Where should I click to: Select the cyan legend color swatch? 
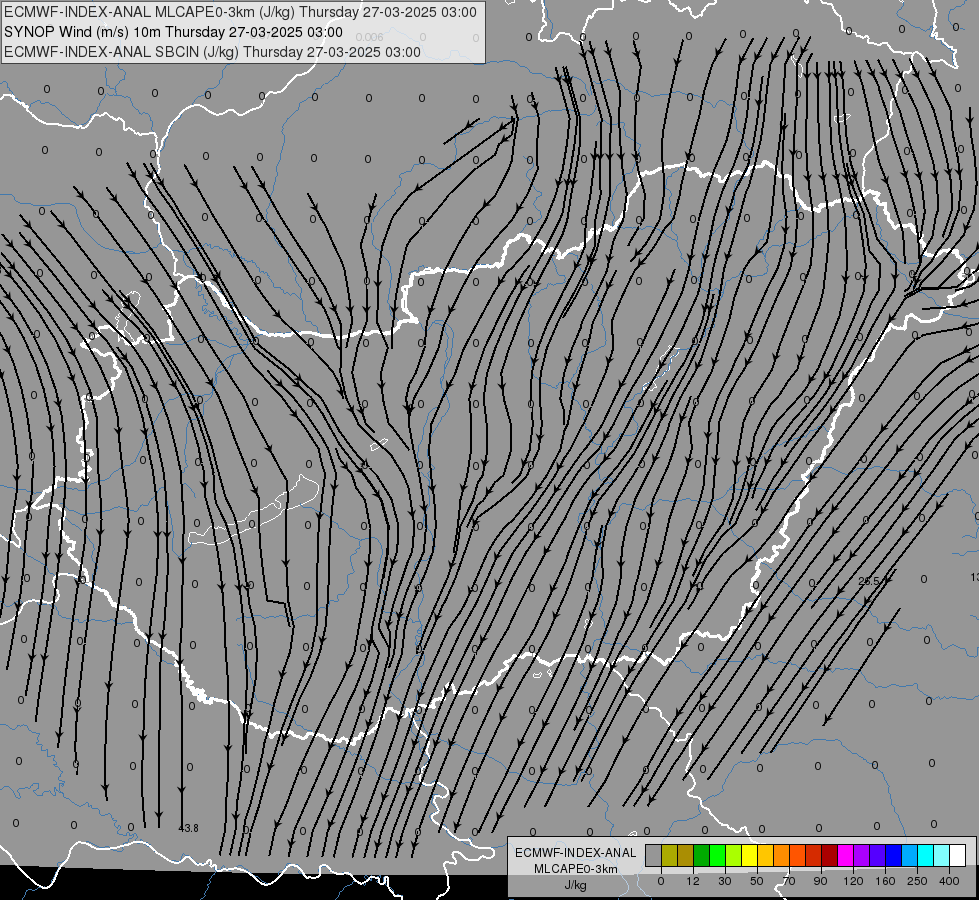pos(926,855)
